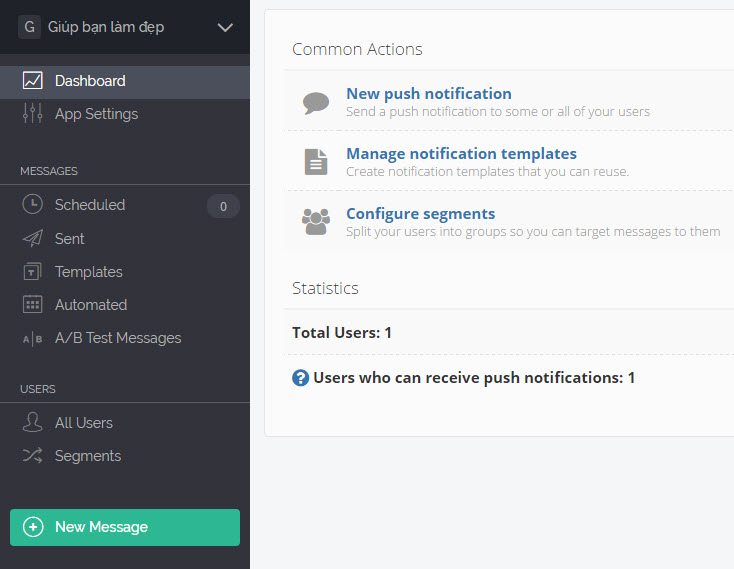Open the Giúp bạn làm đẹp app menu
The width and height of the screenshot is (734, 569).
click(x=106, y=27)
